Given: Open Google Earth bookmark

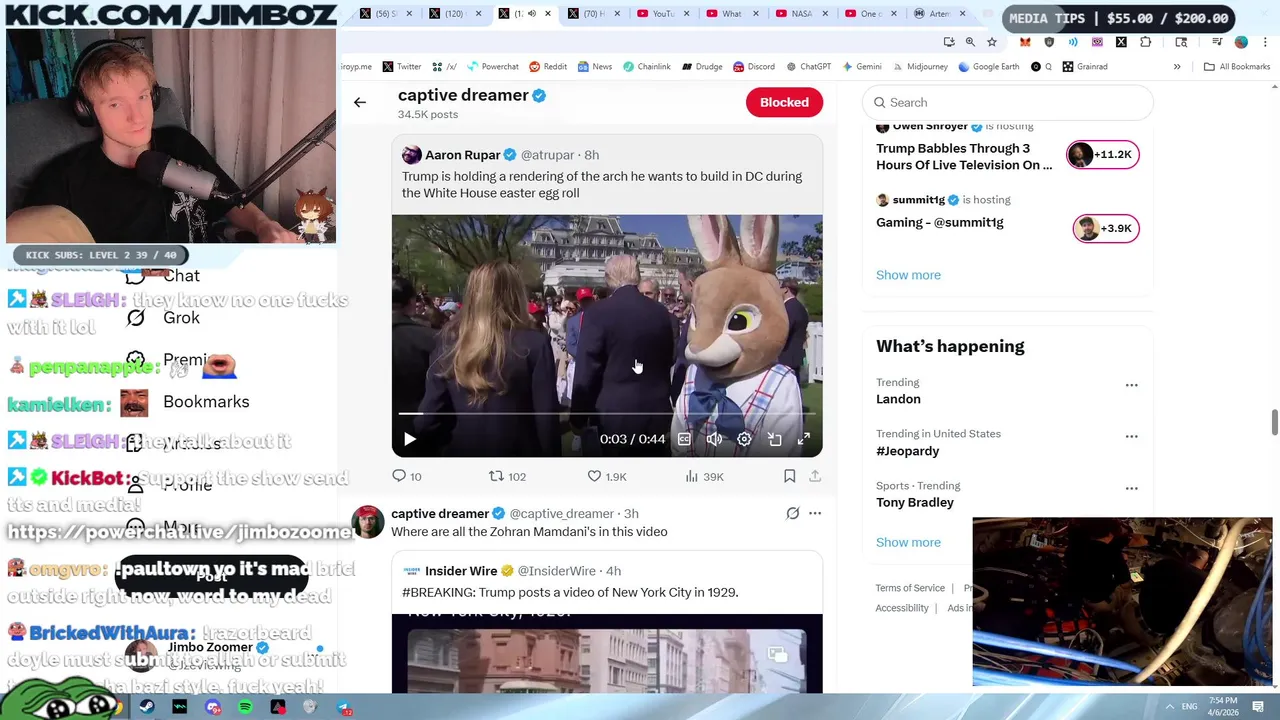Looking at the screenshot, I should coord(988,67).
